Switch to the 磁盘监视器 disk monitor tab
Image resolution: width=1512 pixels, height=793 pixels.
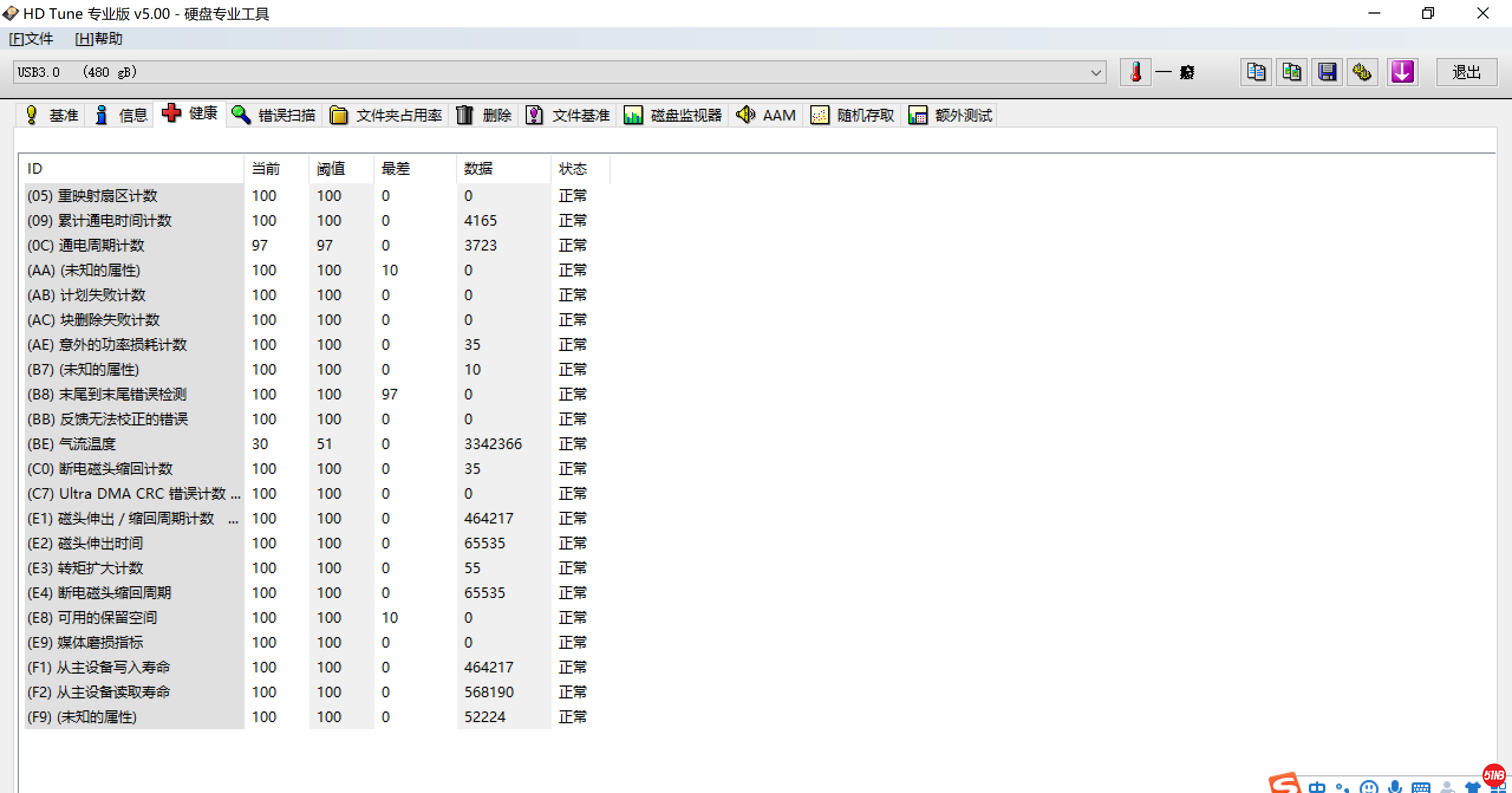(x=673, y=115)
